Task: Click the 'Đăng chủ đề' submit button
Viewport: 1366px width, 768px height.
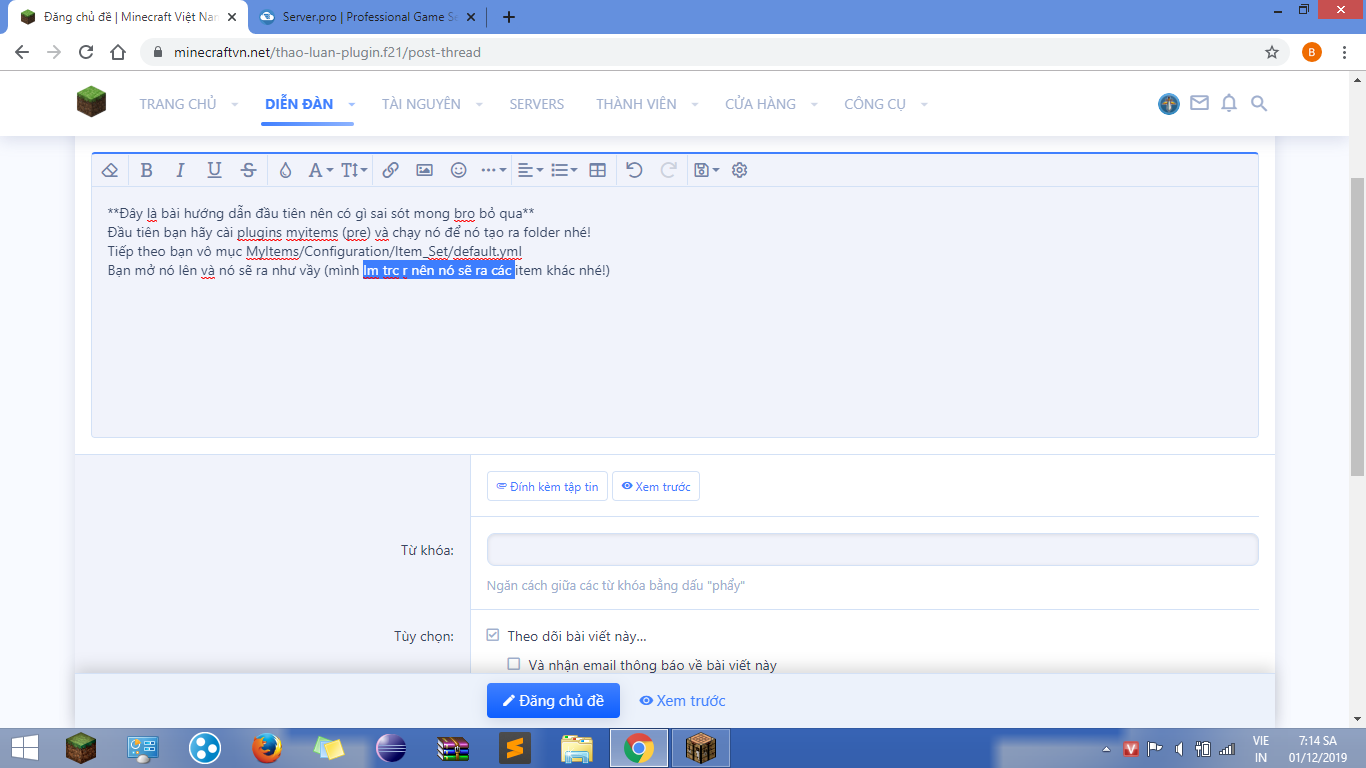Action: [553, 701]
